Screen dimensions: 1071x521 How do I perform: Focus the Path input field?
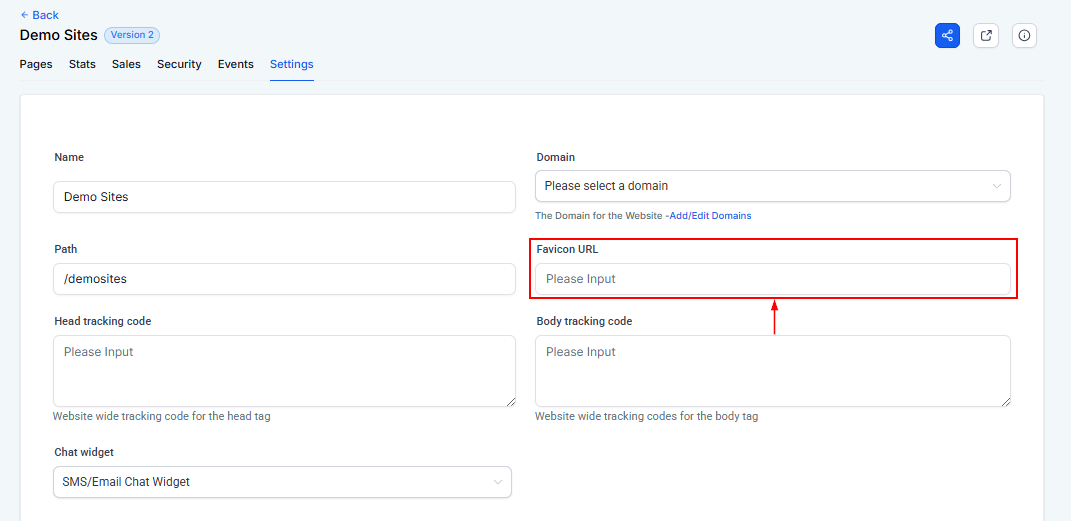point(284,279)
